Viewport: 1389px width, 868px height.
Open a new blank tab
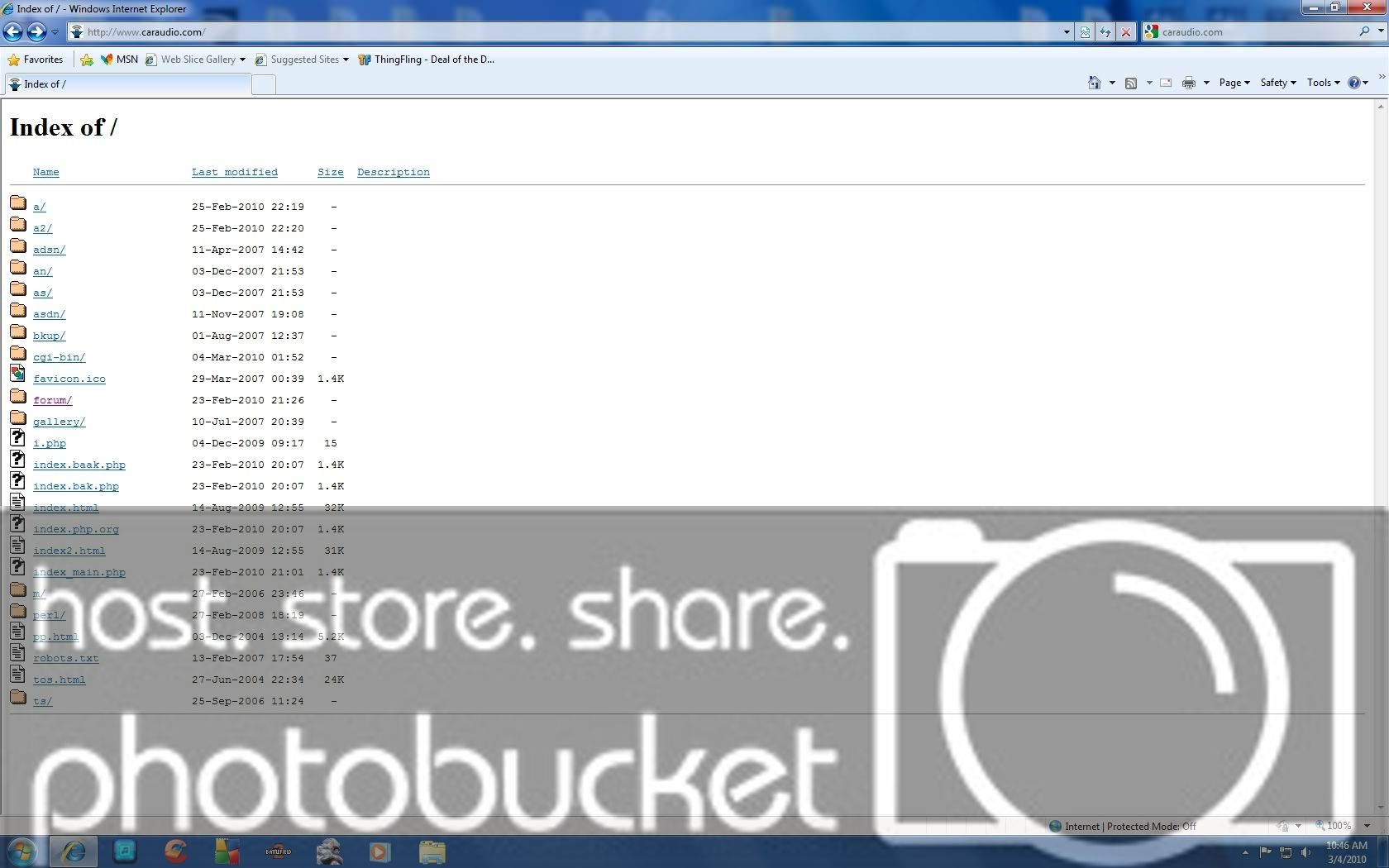(264, 84)
